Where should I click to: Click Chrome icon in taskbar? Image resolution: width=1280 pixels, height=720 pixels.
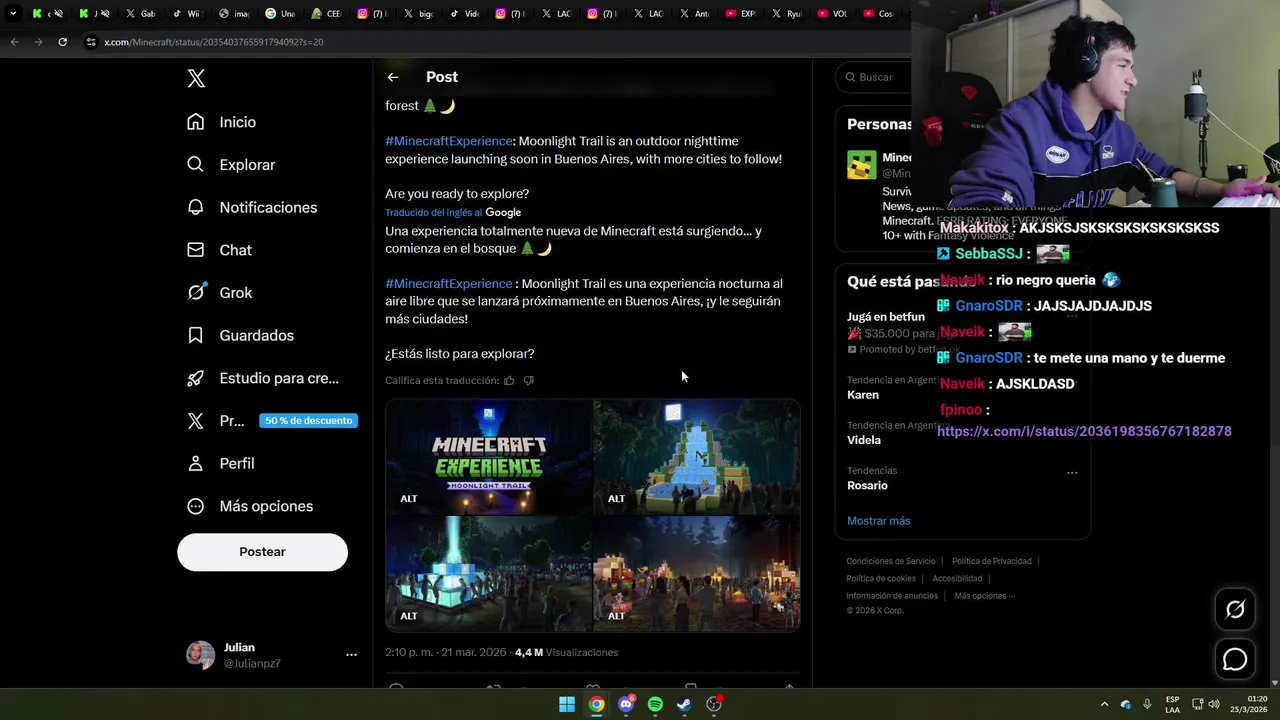596,704
